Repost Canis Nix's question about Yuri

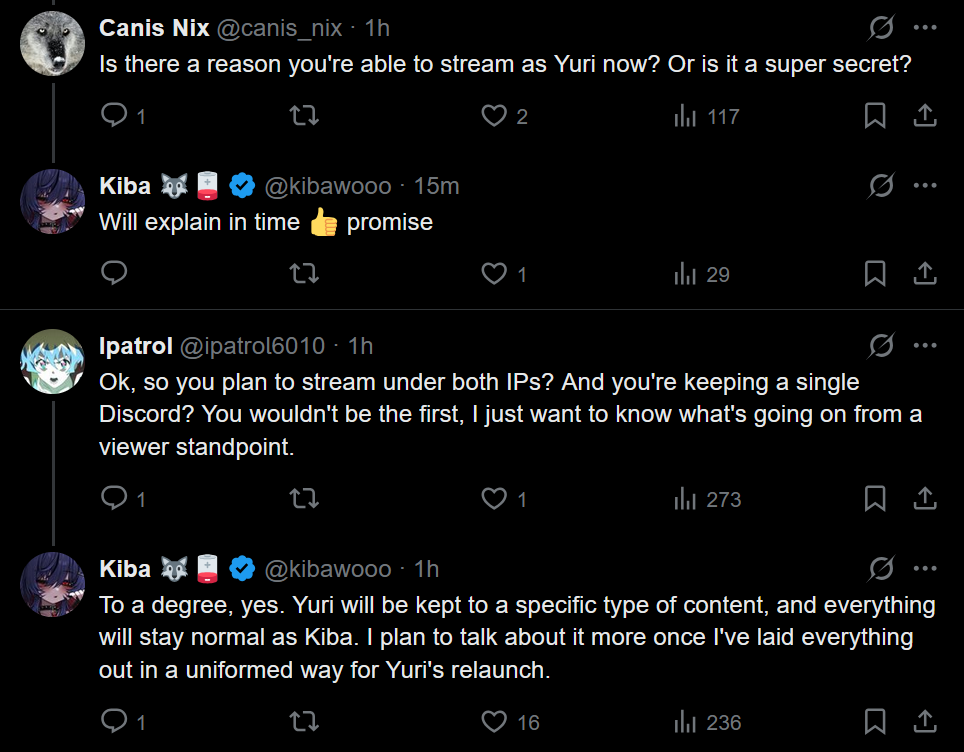[x=303, y=116]
